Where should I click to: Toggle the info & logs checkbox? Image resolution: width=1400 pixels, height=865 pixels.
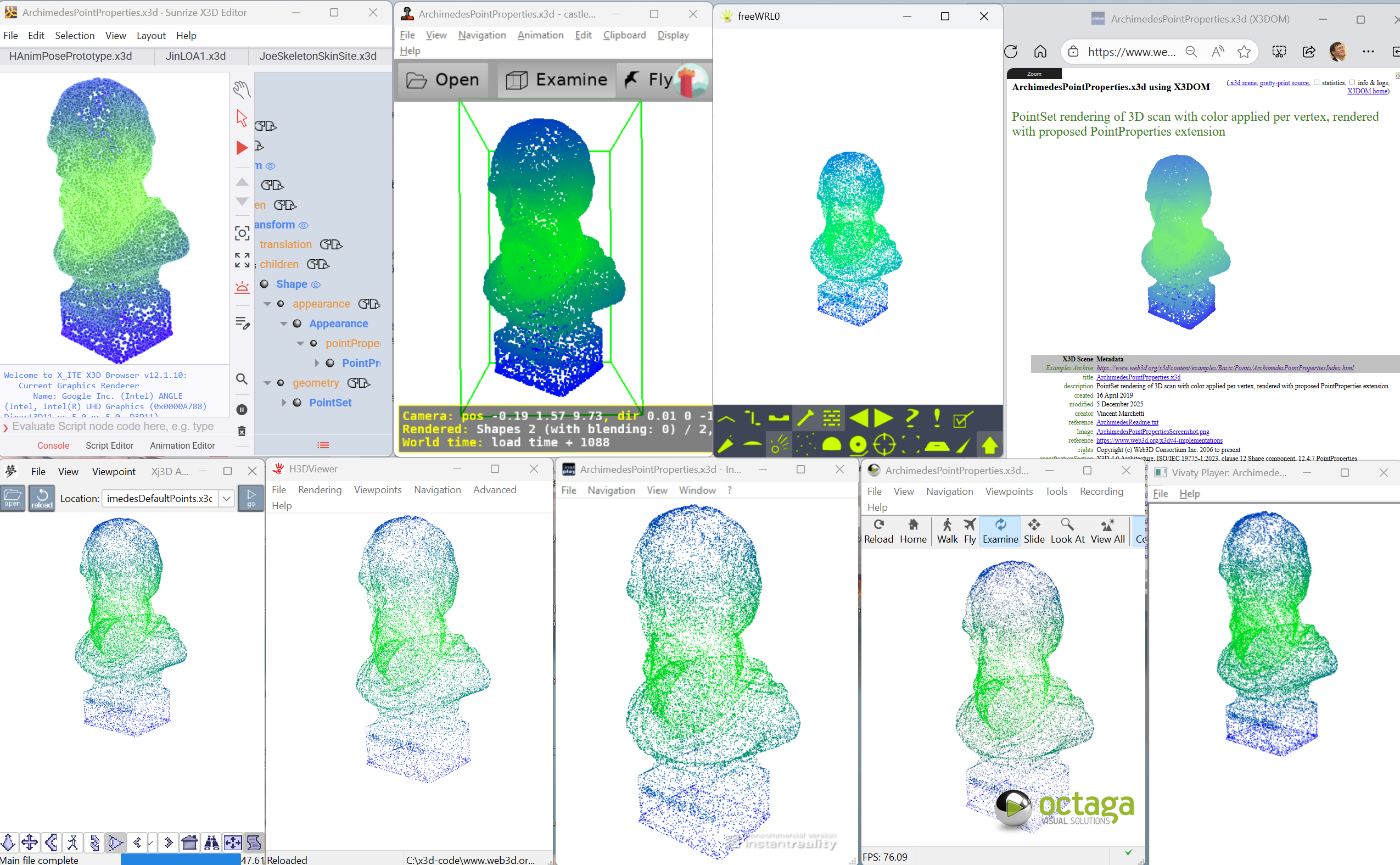click(x=1352, y=82)
